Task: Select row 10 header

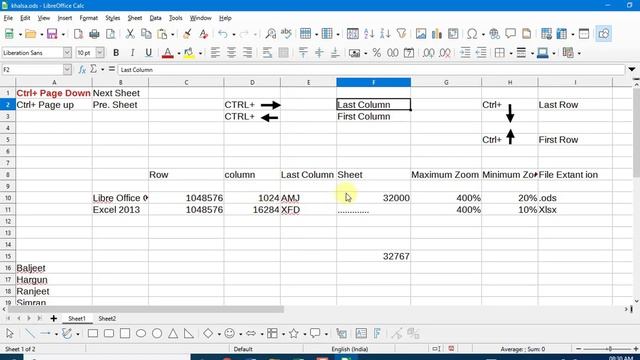Action: (8, 198)
